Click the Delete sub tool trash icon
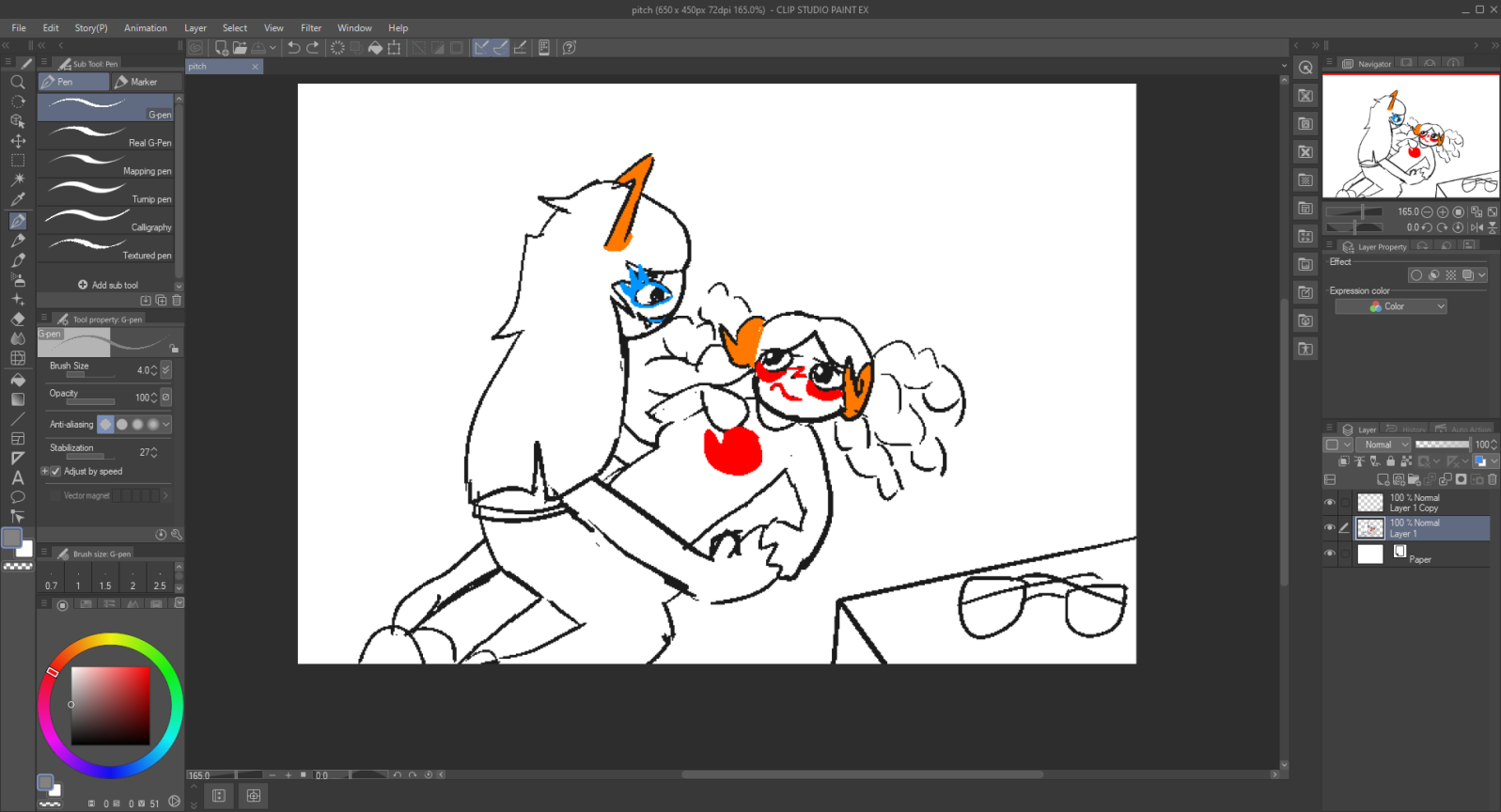Image resolution: width=1501 pixels, height=812 pixels. click(x=177, y=301)
